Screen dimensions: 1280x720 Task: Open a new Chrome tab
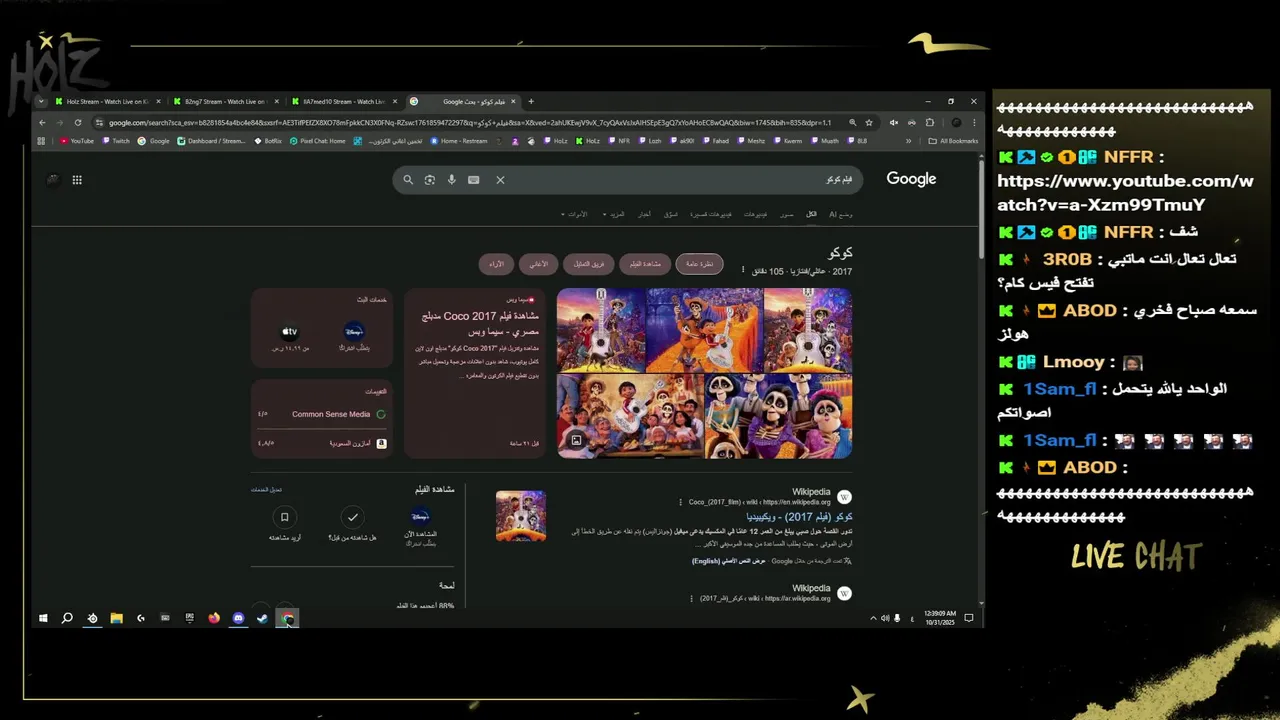531,101
